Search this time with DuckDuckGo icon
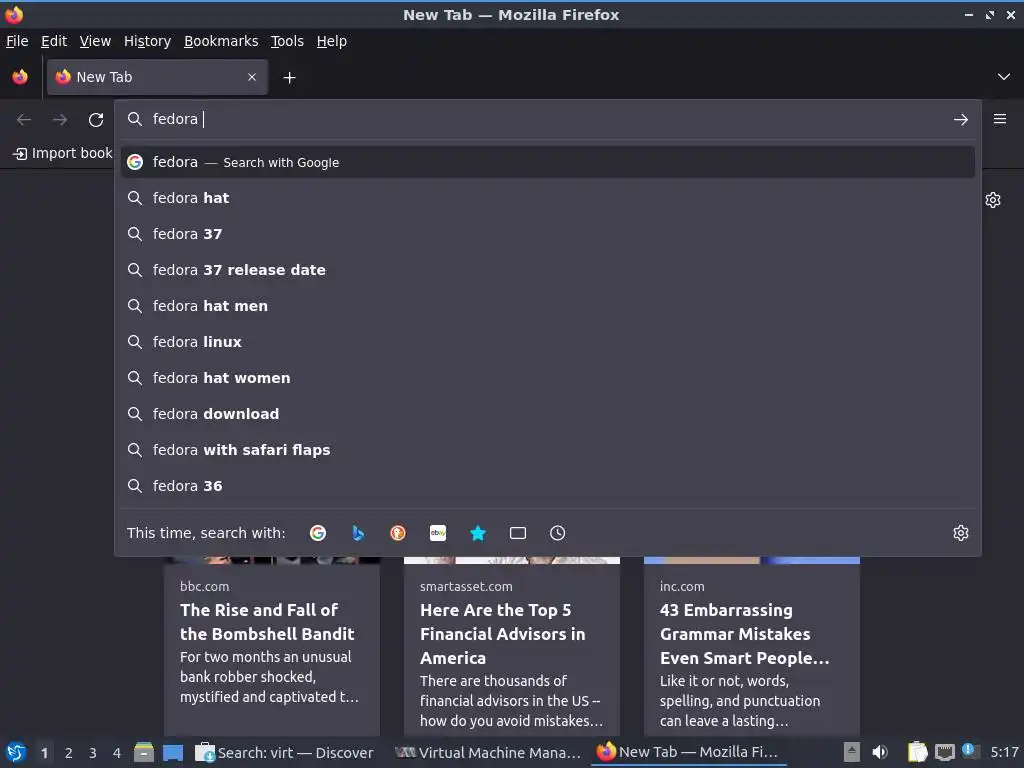The width and height of the screenshot is (1024, 768). coord(398,533)
